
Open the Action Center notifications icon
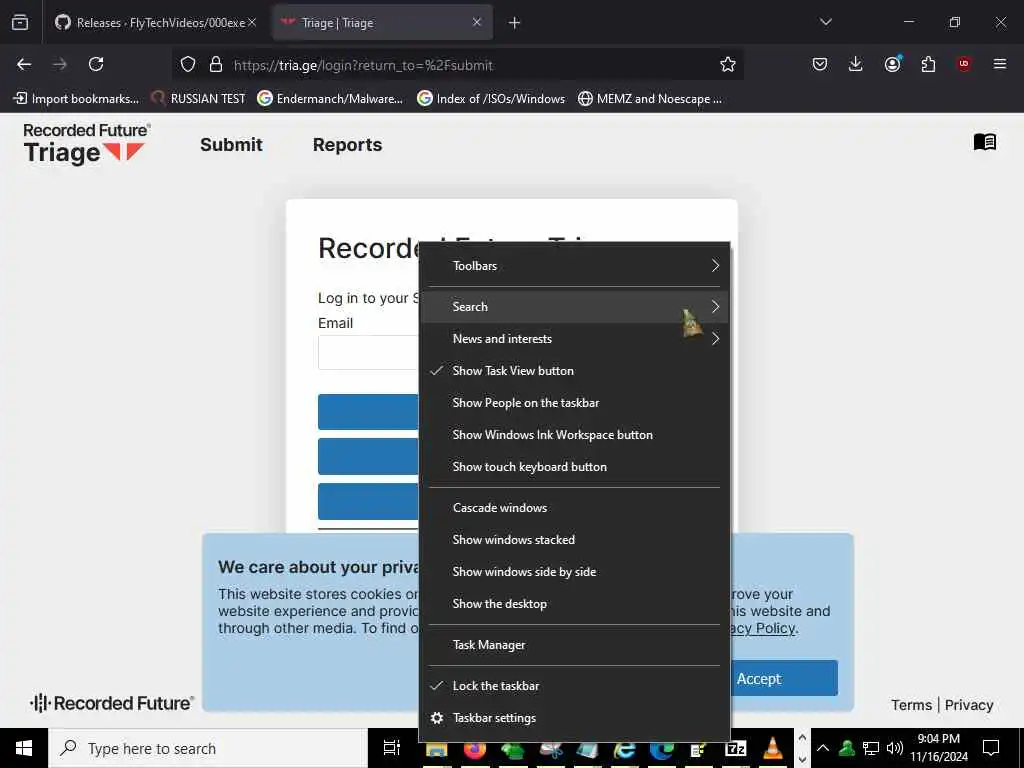[x=991, y=748]
